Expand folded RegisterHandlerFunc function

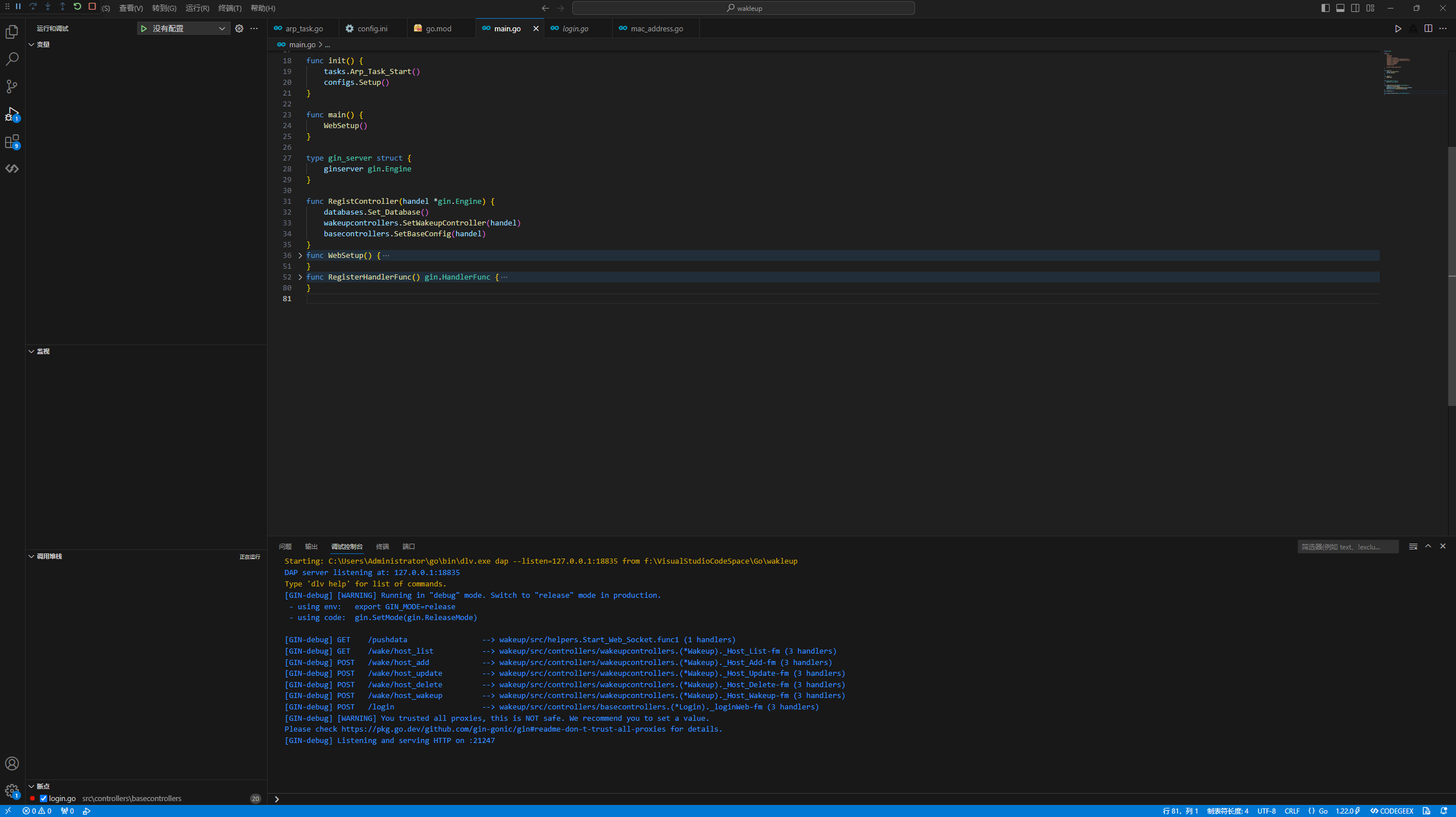300,277
